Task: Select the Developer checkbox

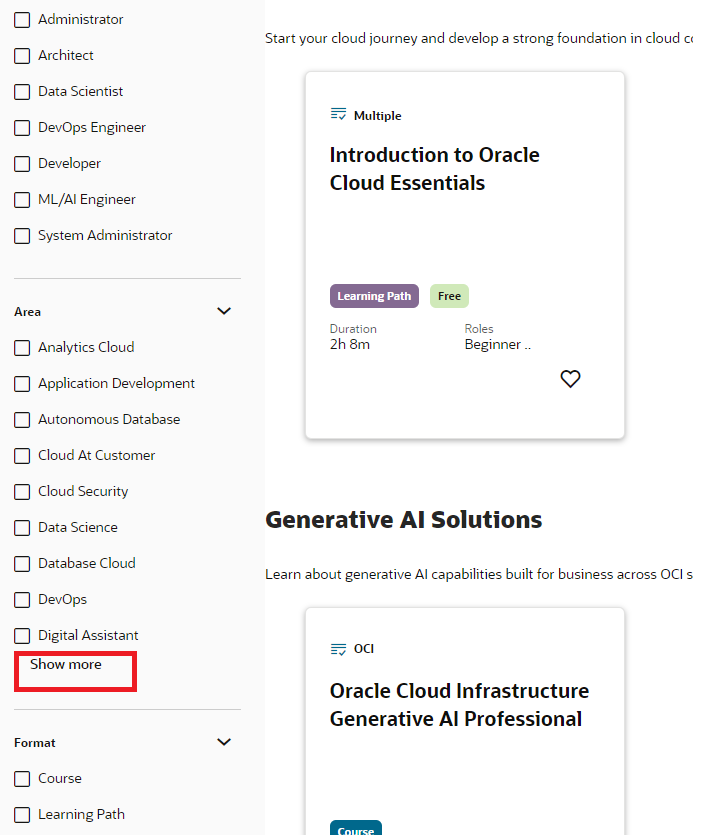Action: click(22, 163)
